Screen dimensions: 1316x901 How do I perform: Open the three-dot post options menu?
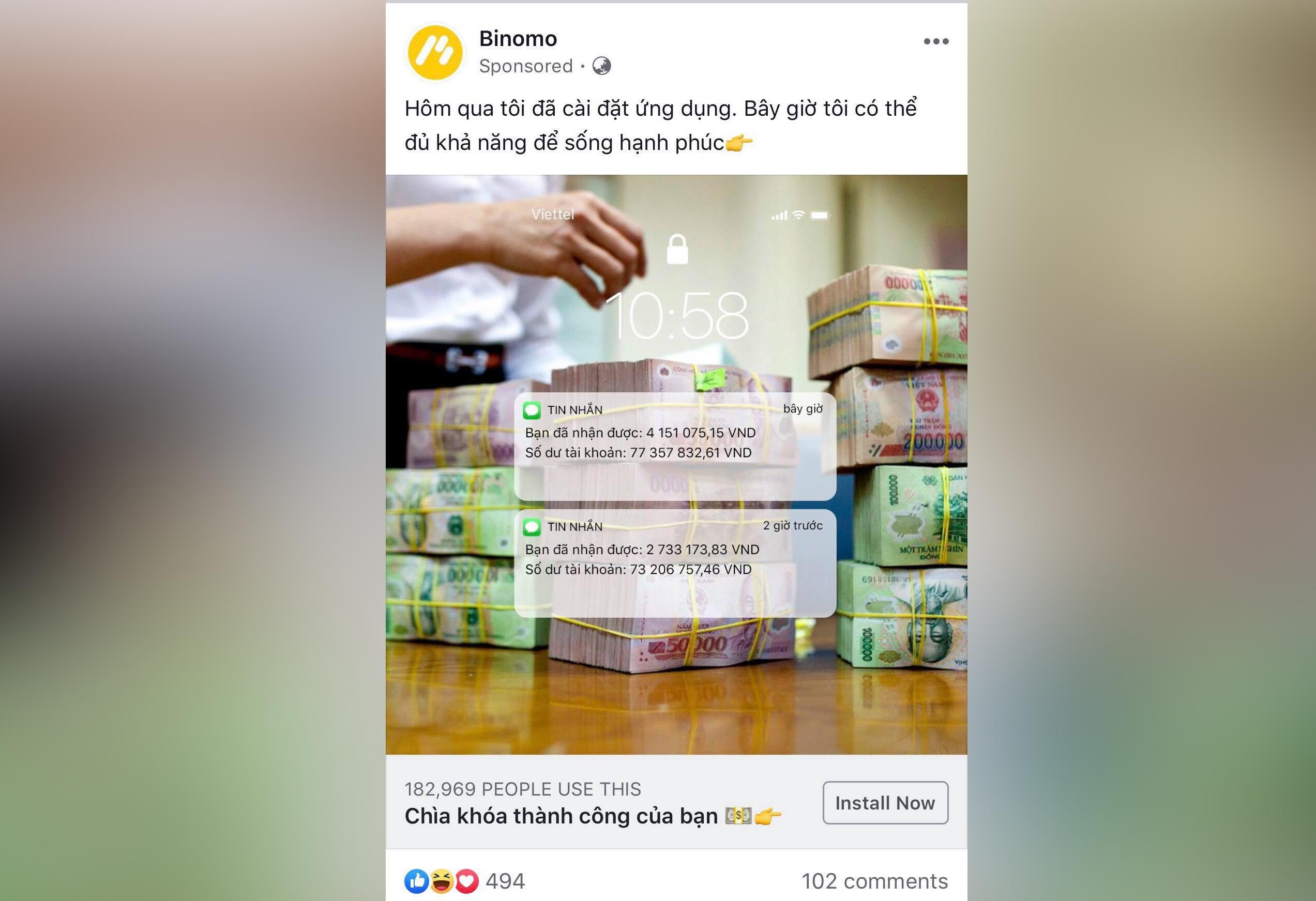coord(936,41)
